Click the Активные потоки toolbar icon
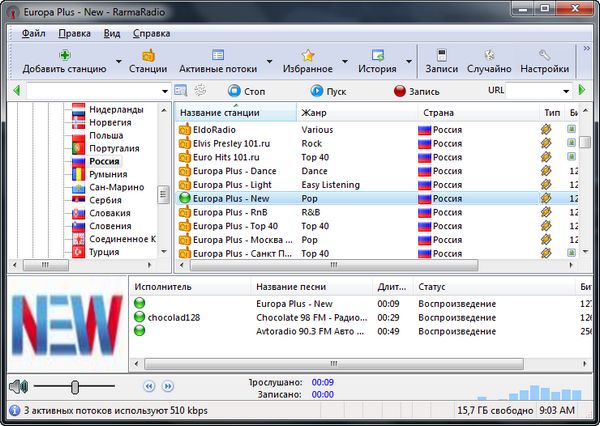The height and width of the screenshot is (426, 600). point(218,55)
